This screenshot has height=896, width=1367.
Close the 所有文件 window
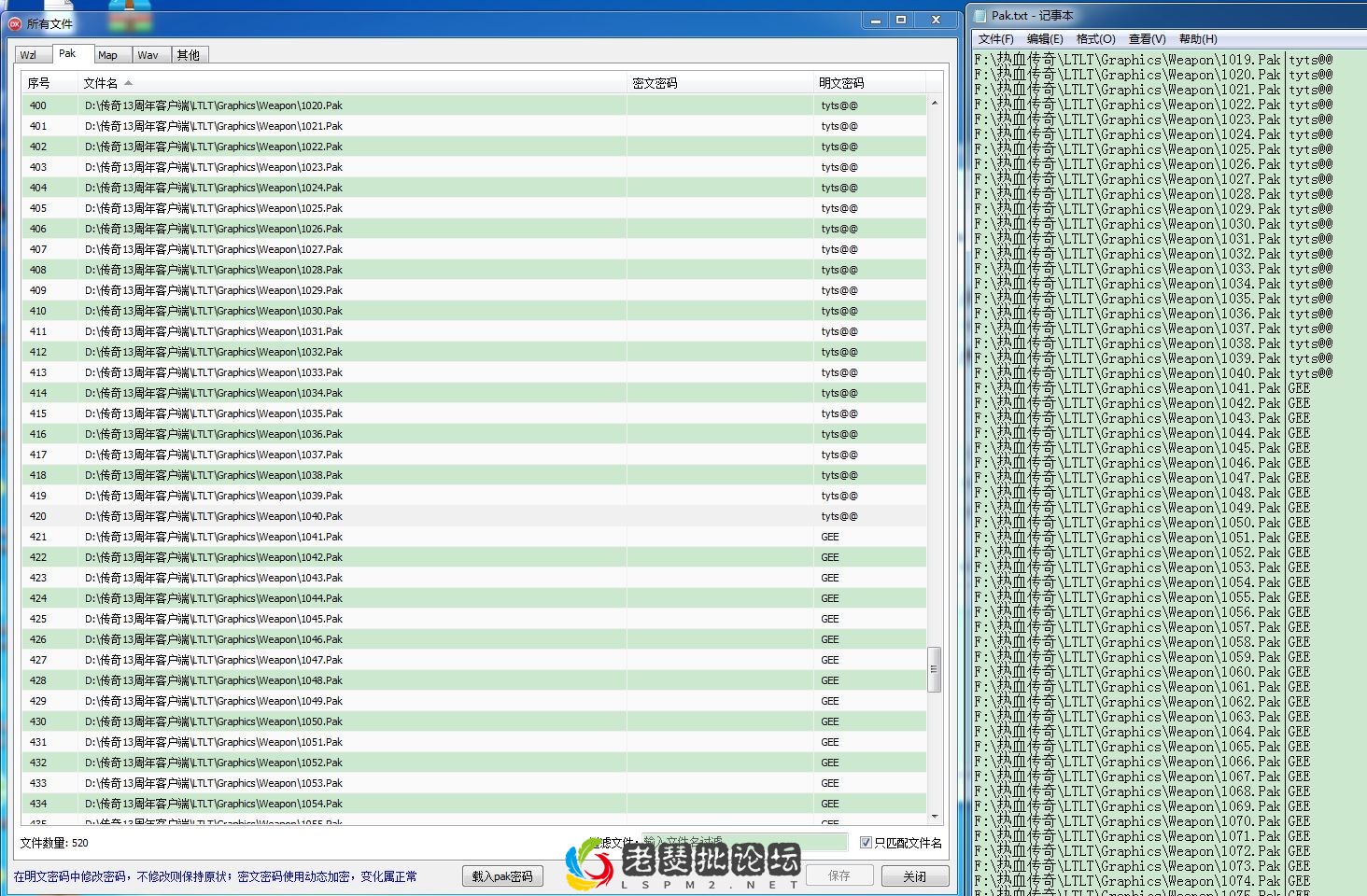(936, 20)
